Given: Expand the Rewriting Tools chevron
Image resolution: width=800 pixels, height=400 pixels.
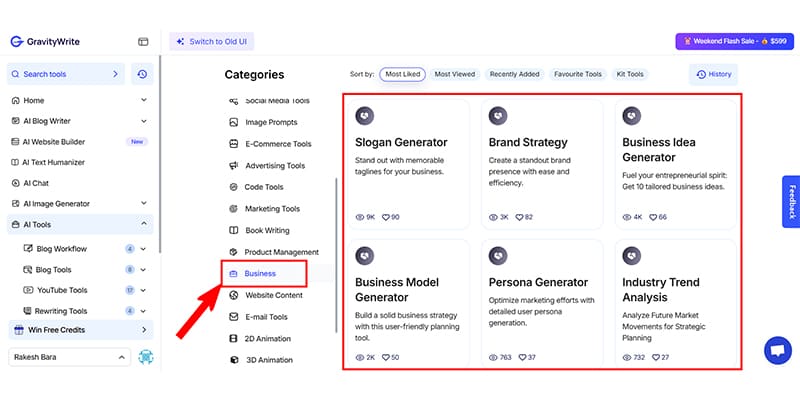Looking at the screenshot, I should (143, 311).
